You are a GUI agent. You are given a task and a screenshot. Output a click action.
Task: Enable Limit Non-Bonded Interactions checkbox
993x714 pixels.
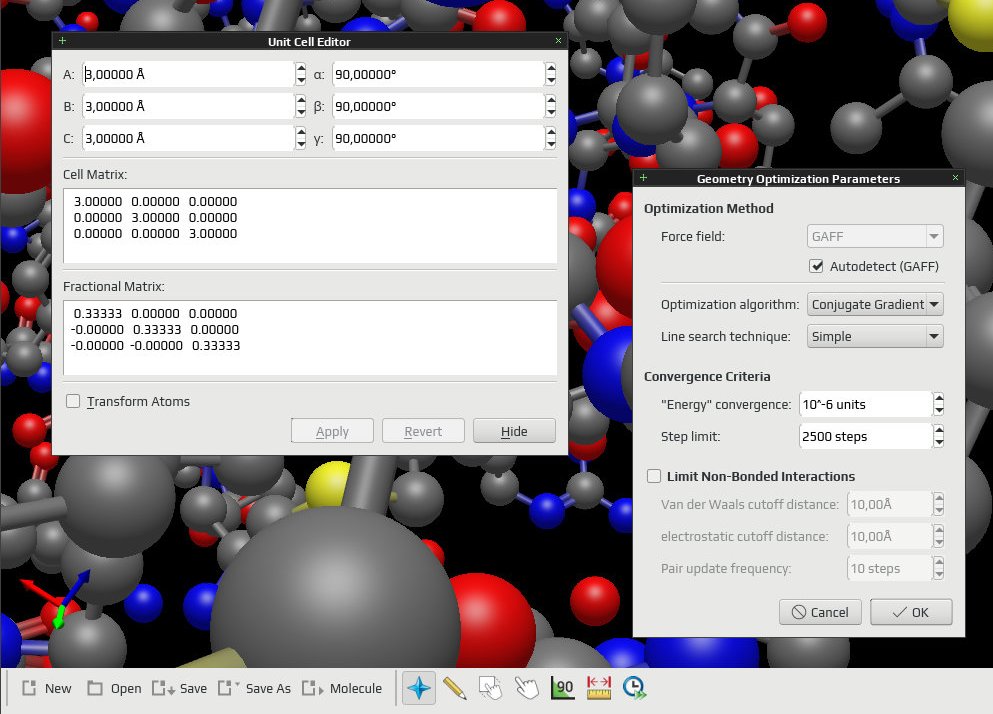[x=654, y=476]
